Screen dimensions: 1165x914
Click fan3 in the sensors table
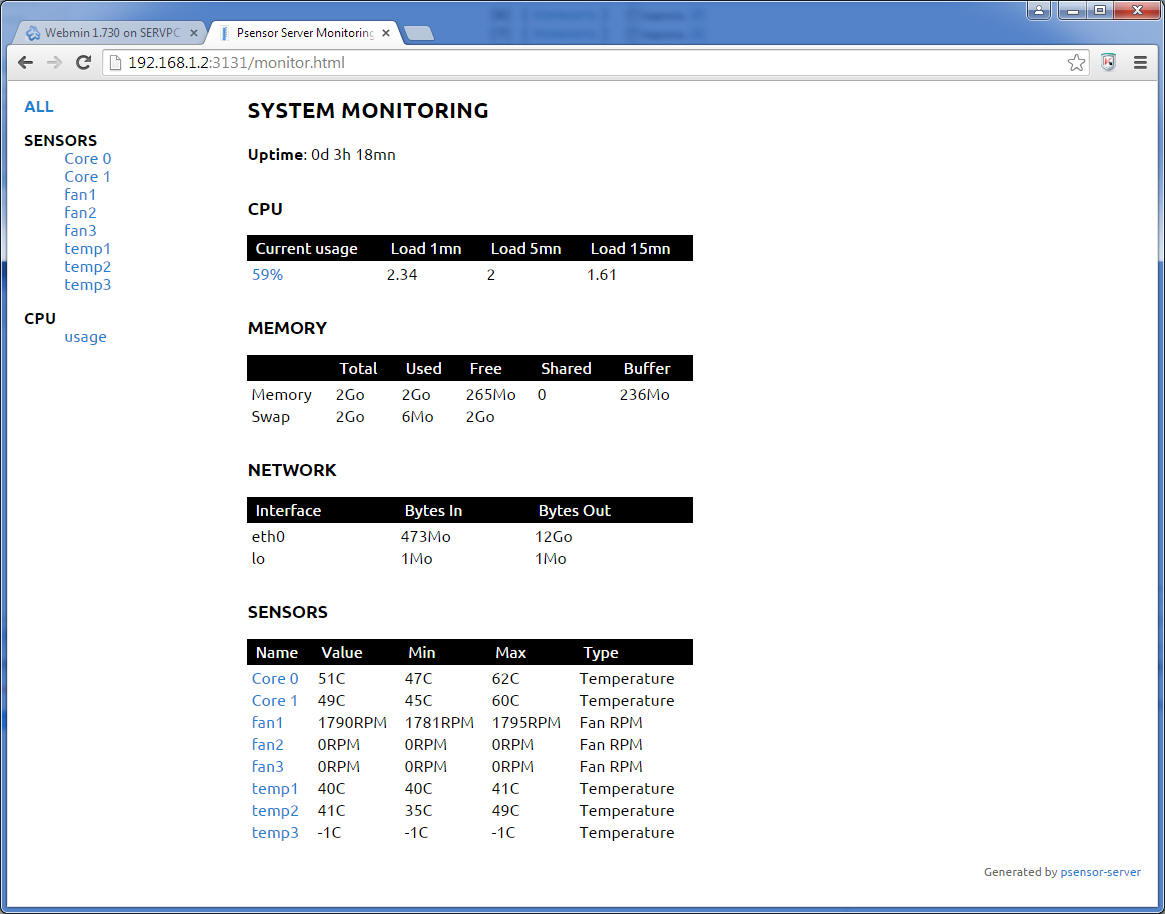267,766
